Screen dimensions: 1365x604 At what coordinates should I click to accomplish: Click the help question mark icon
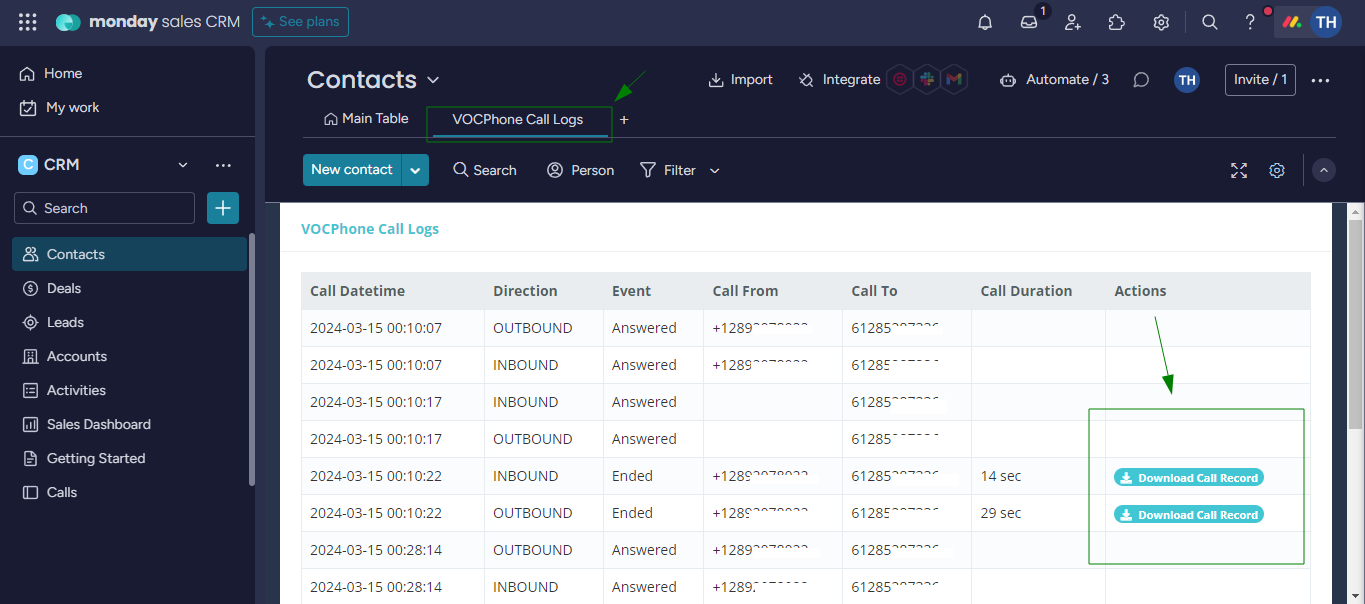pyautogui.click(x=1250, y=22)
